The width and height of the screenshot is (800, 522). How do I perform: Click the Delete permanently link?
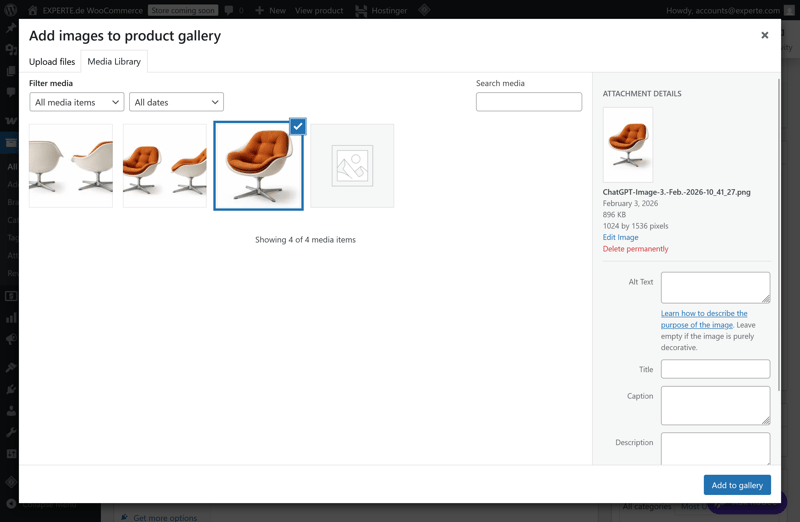click(x=635, y=249)
